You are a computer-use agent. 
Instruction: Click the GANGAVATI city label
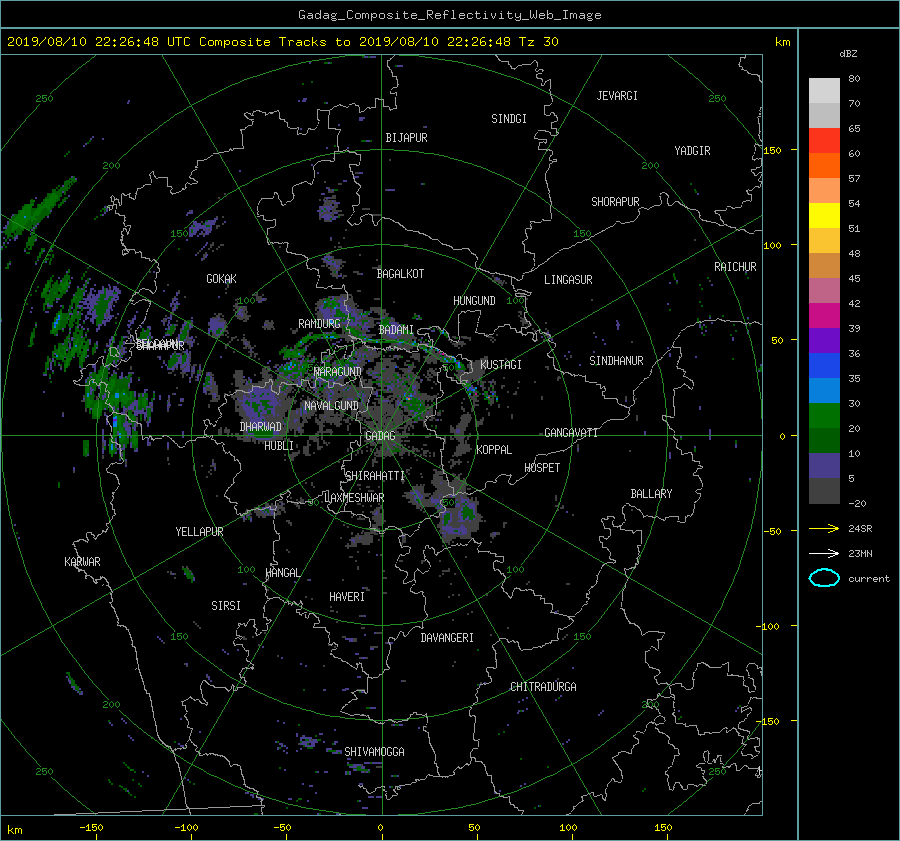click(571, 433)
